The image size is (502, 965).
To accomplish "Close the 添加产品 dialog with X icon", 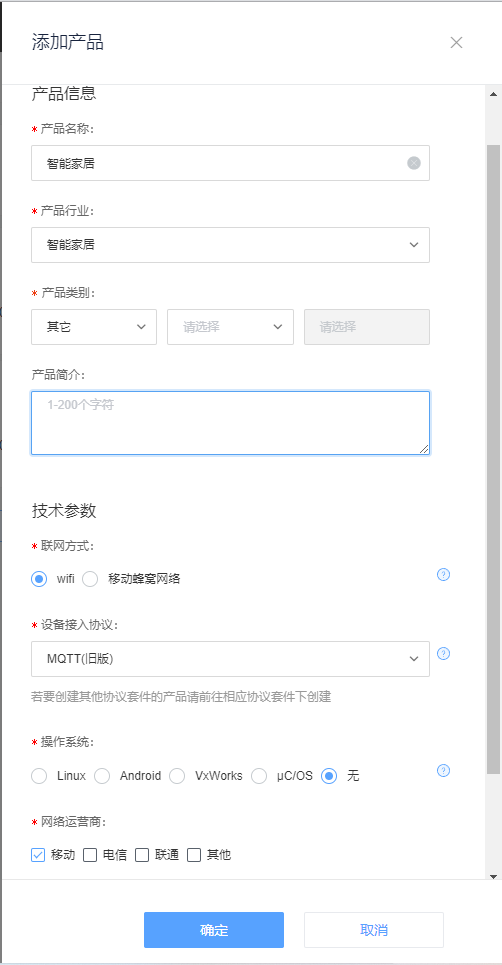I will pyautogui.click(x=456, y=42).
